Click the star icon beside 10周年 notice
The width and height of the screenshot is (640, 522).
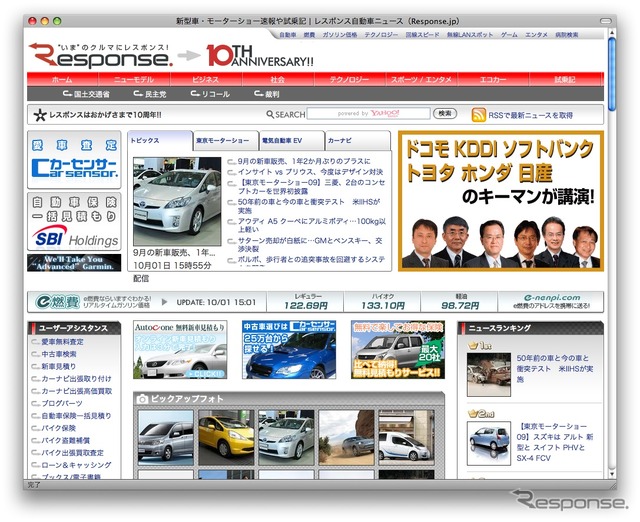[x=40, y=115]
